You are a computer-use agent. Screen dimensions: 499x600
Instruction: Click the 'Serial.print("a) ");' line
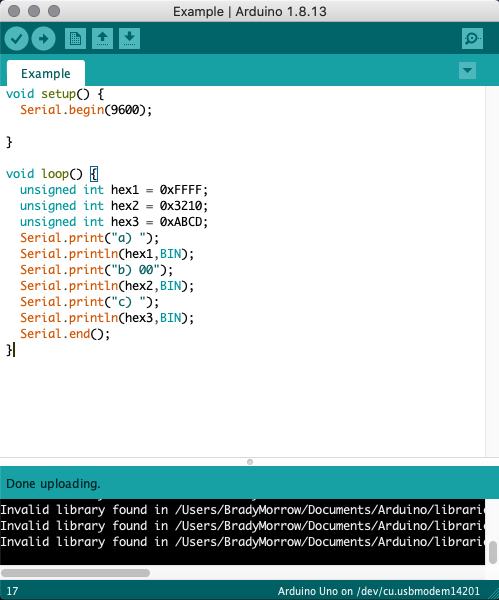[x=90, y=238]
